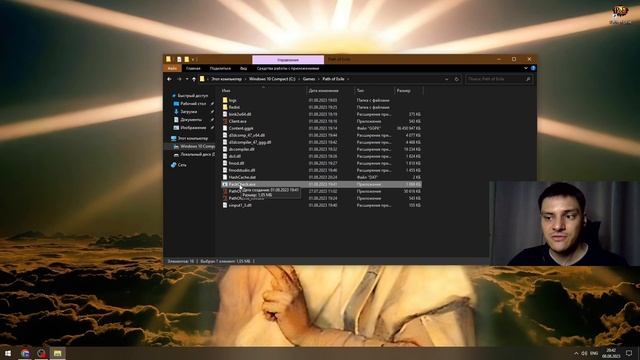Click the Управление contextual tab
The width and height of the screenshot is (640, 360).
click(x=288, y=60)
